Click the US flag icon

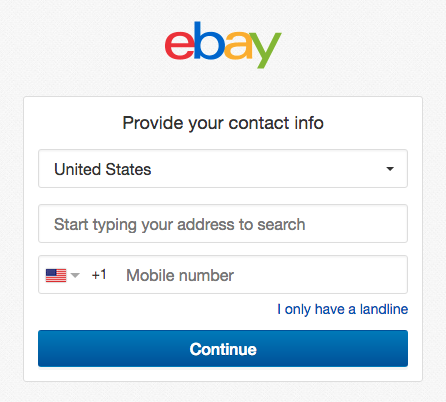tap(56, 275)
